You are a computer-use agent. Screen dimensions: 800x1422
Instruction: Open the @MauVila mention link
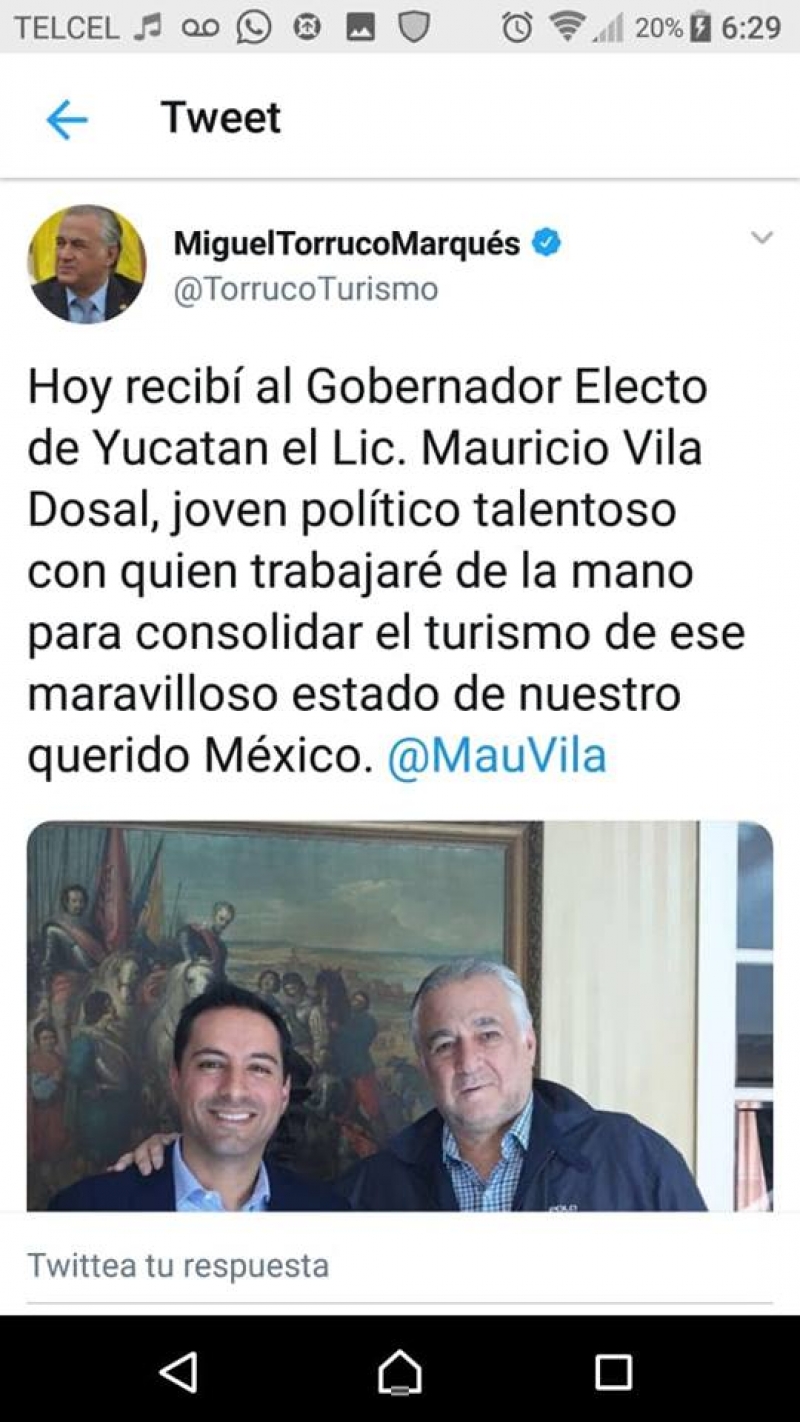497,756
